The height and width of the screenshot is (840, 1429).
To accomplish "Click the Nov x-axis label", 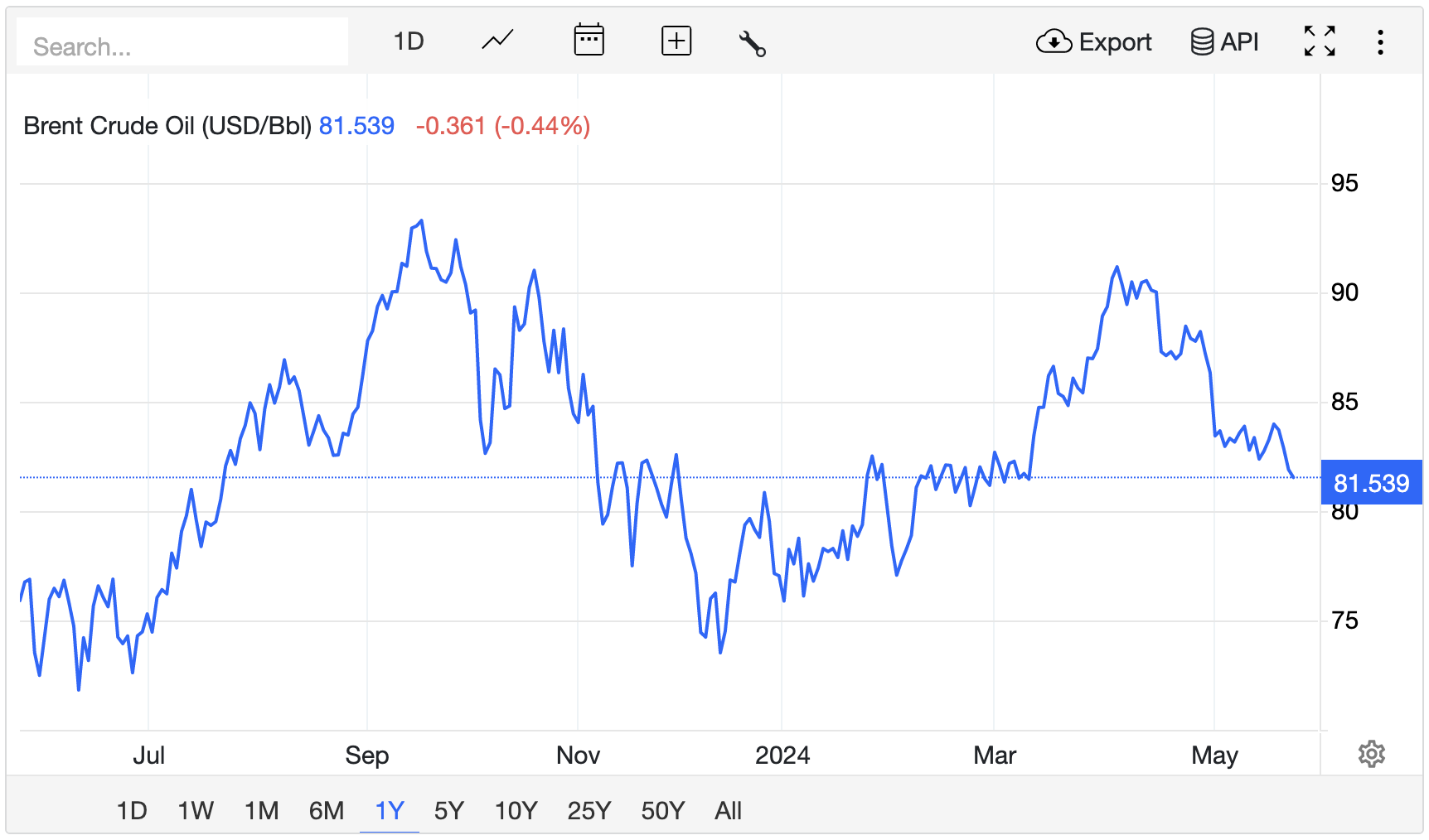I will (x=578, y=755).
